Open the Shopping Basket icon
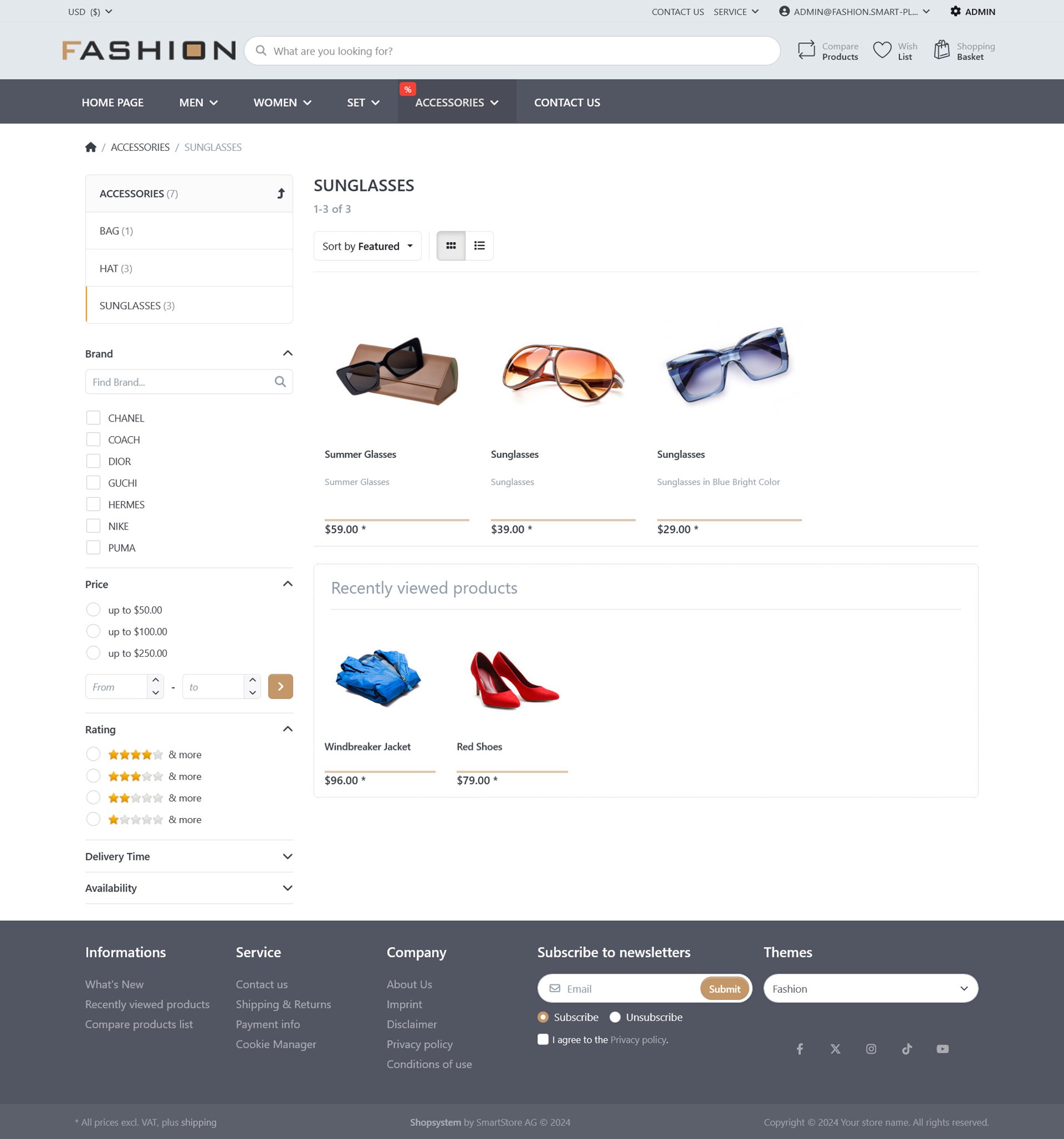1064x1139 pixels. click(x=942, y=51)
